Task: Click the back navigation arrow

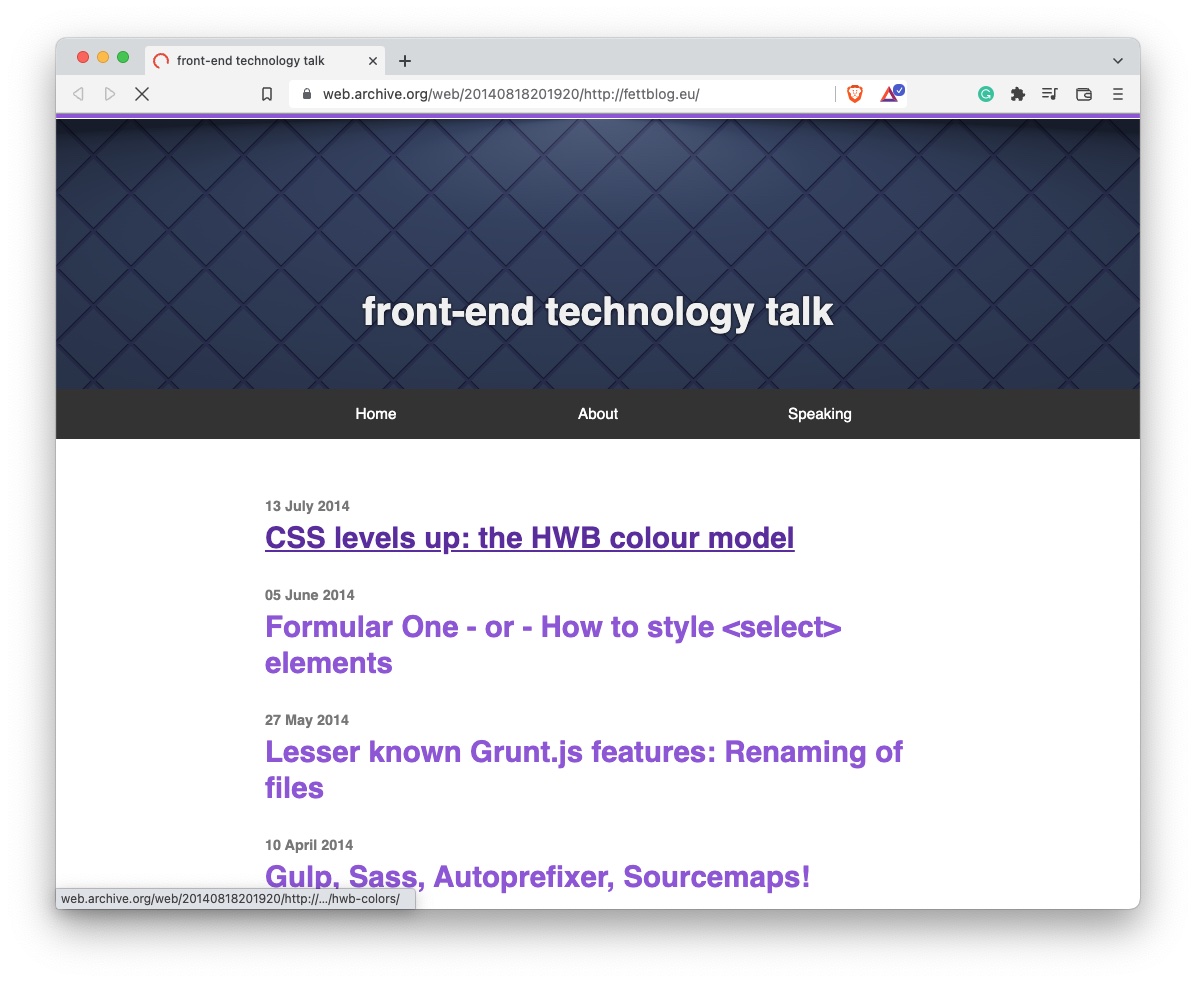Action: click(78, 93)
